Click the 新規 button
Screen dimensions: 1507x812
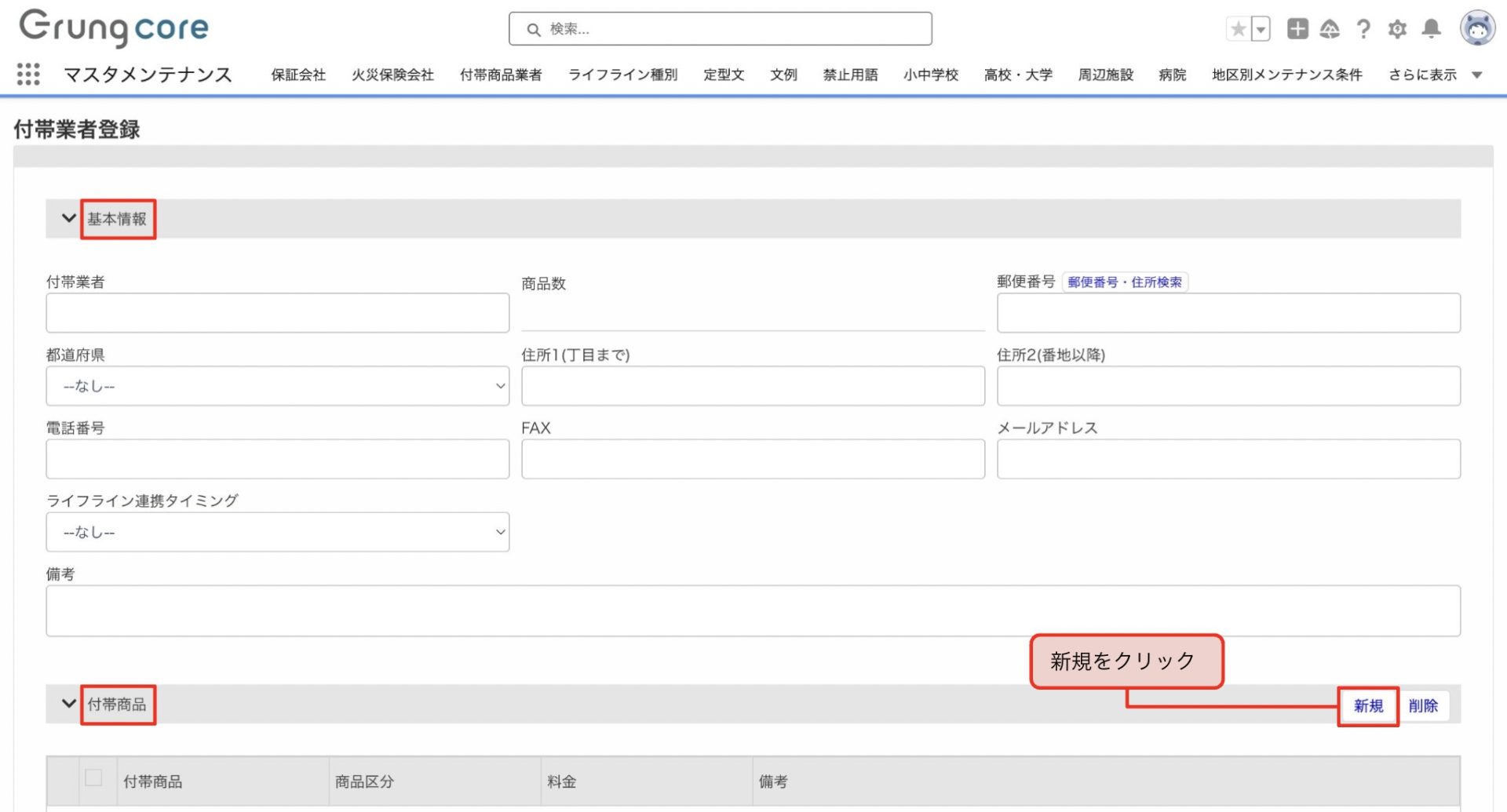click(1368, 706)
